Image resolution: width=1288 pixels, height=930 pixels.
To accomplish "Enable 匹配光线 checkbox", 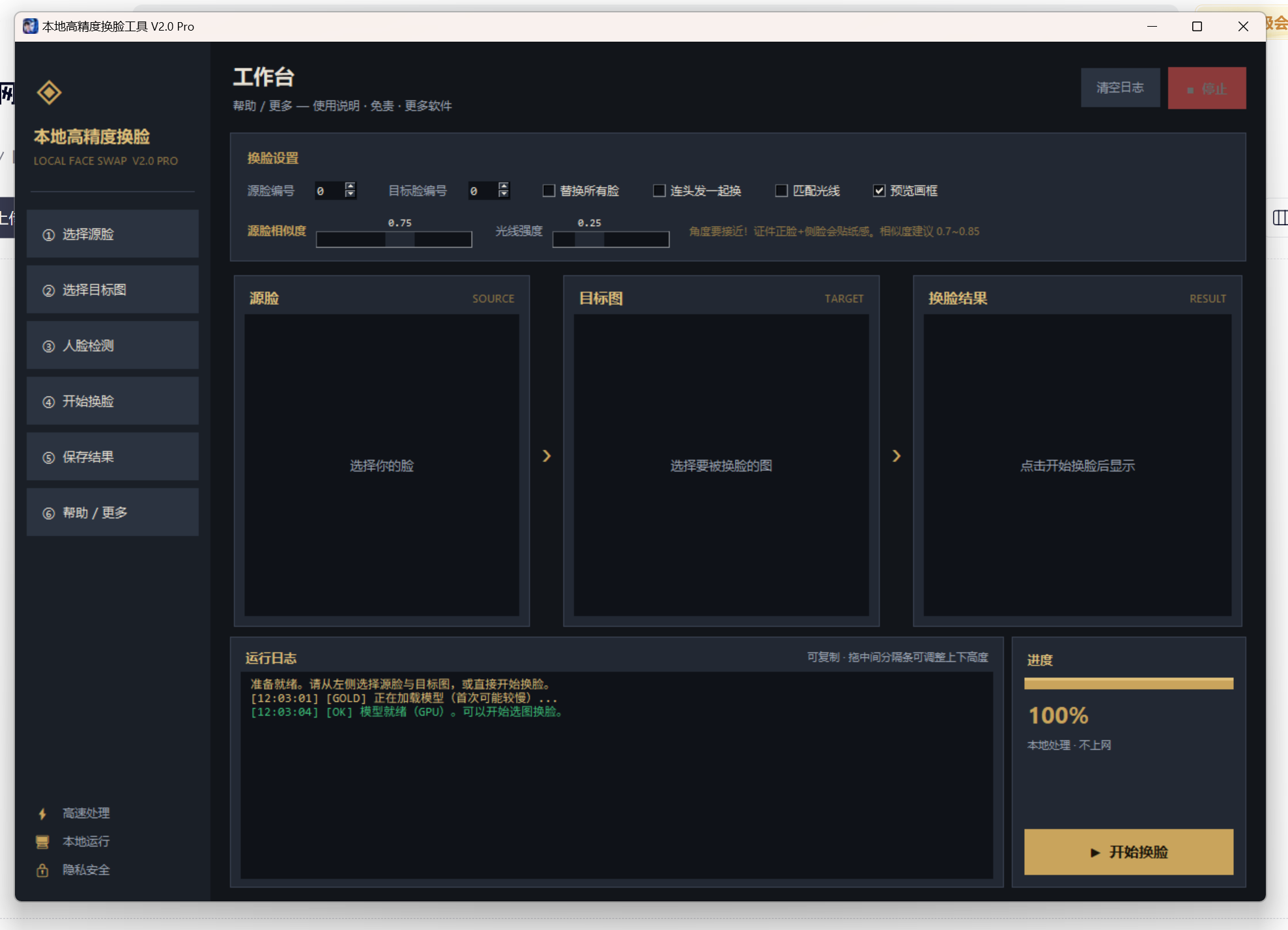I will point(781,191).
